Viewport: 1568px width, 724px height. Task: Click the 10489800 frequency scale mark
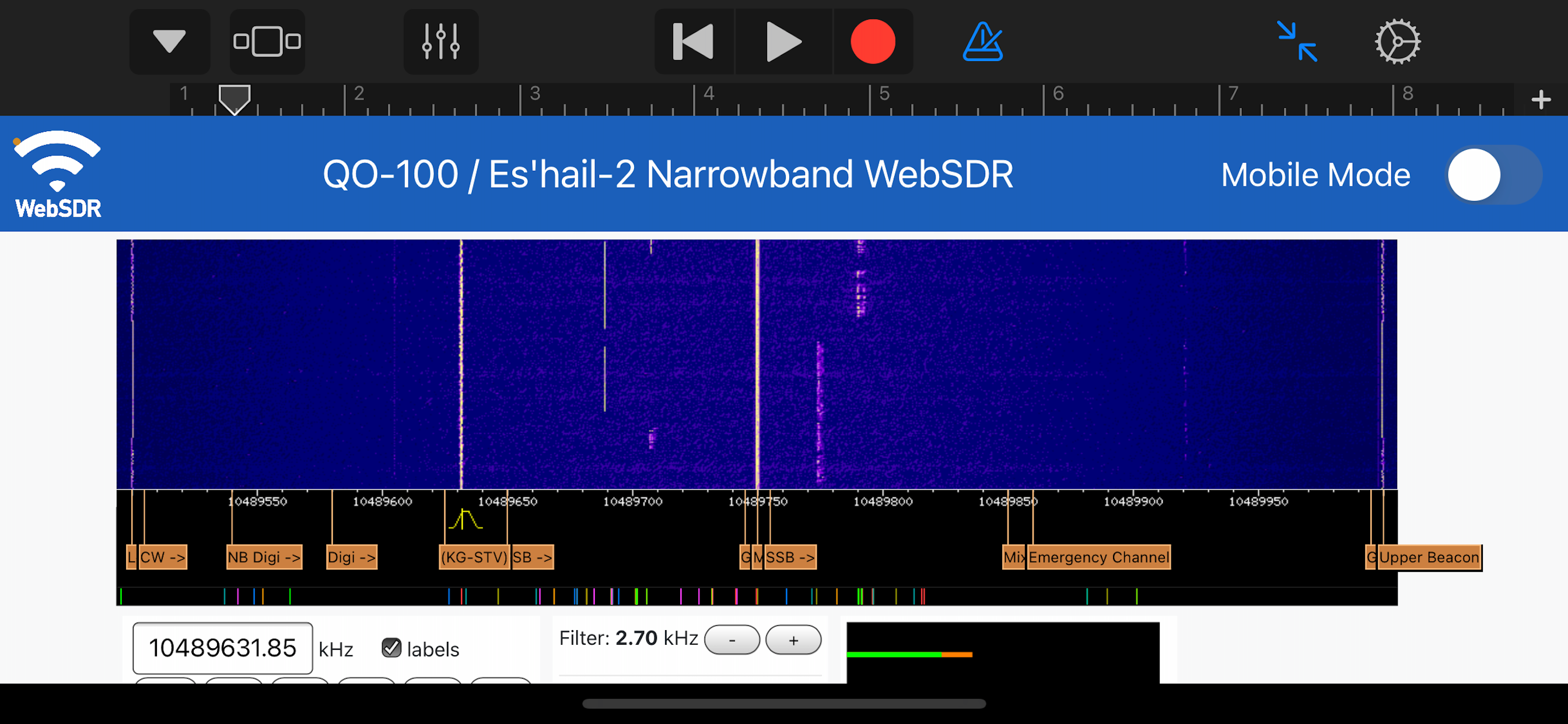click(883, 501)
